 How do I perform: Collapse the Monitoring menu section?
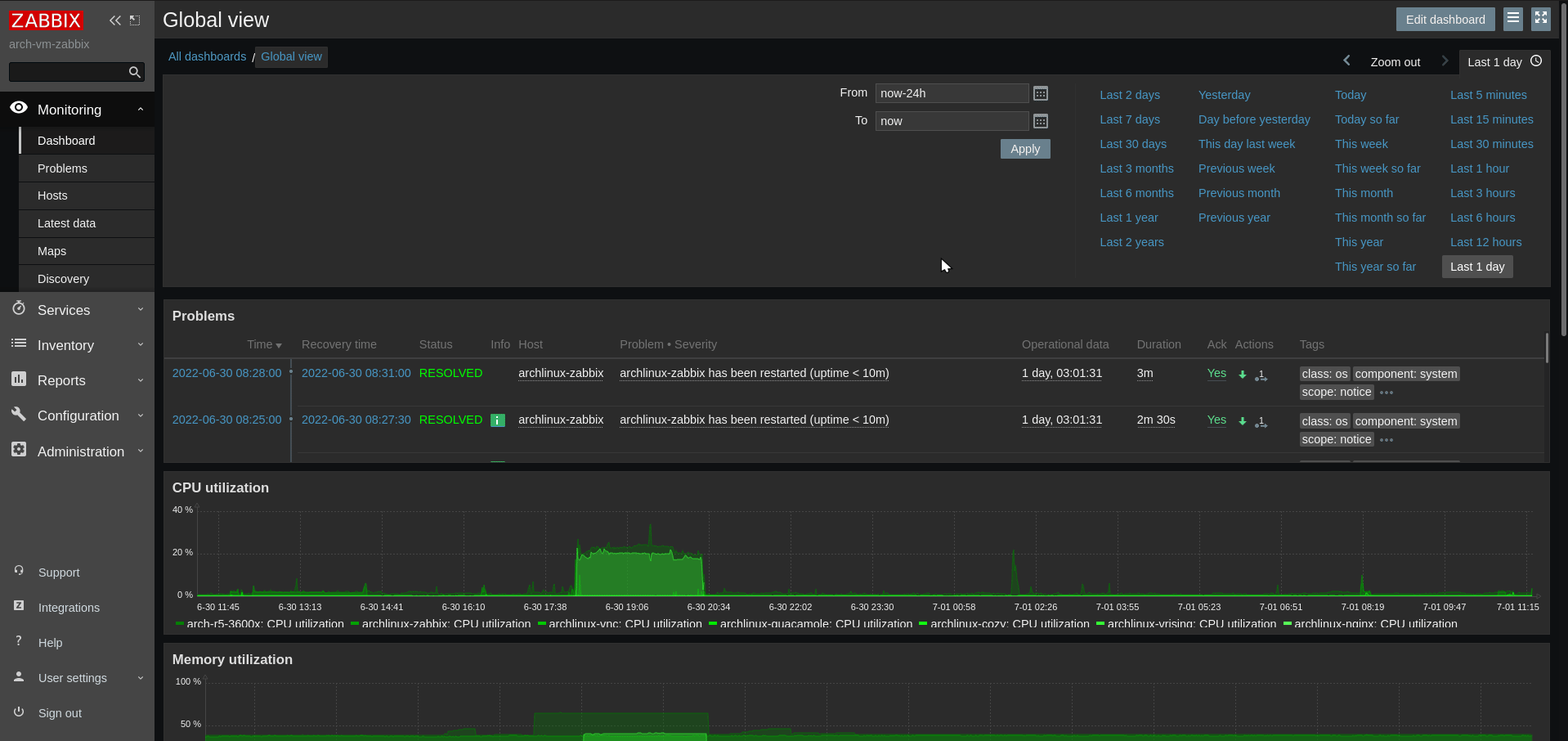pos(141,110)
